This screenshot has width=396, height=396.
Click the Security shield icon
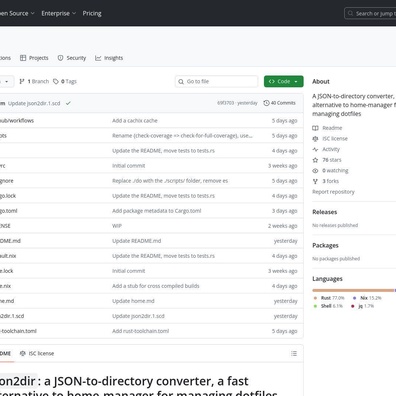tap(60, 58)
